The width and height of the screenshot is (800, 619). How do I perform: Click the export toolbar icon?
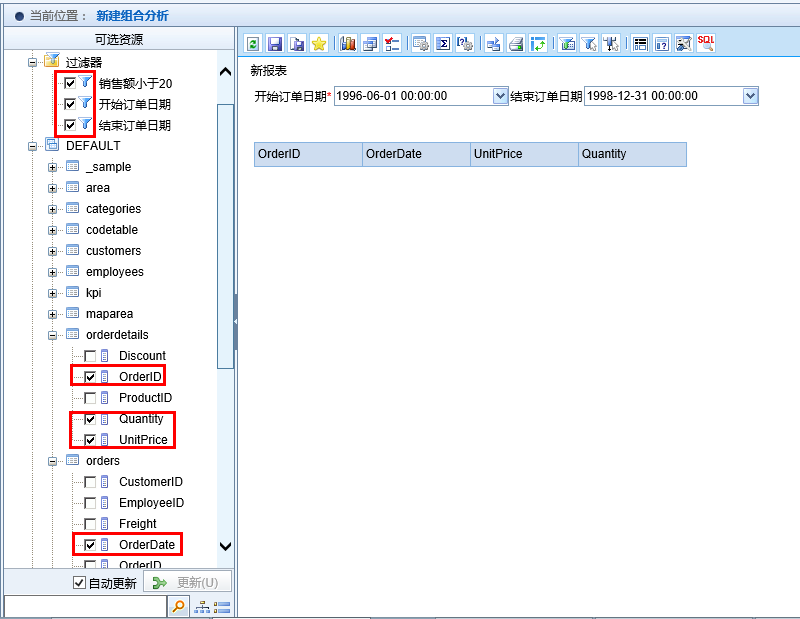493,44
